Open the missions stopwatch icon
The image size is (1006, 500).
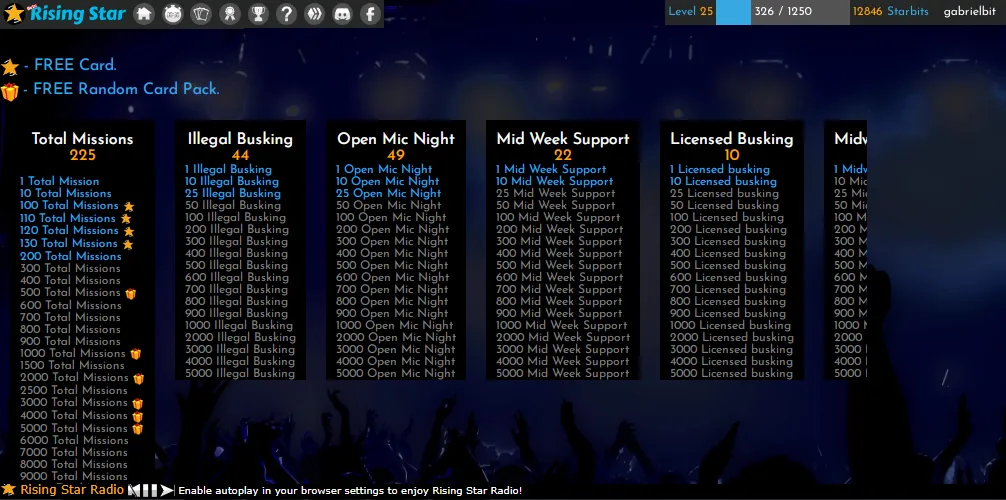tap(173, 13)
